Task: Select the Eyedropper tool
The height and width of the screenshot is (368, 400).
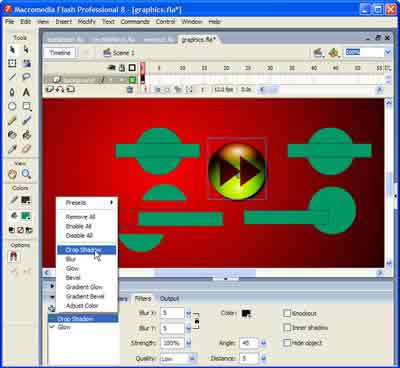Action: pyautogui.click(x=12, y=149)
